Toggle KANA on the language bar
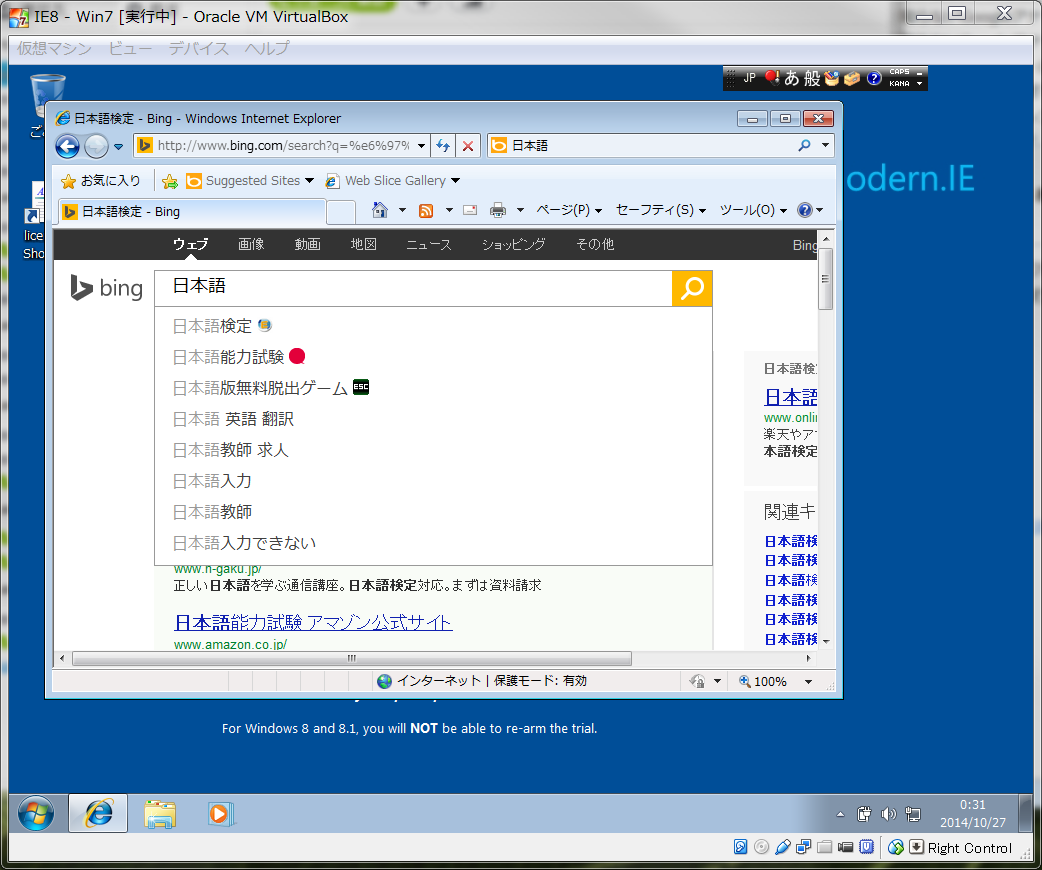Screen dimensions: 1042x870 pos(899,84)
